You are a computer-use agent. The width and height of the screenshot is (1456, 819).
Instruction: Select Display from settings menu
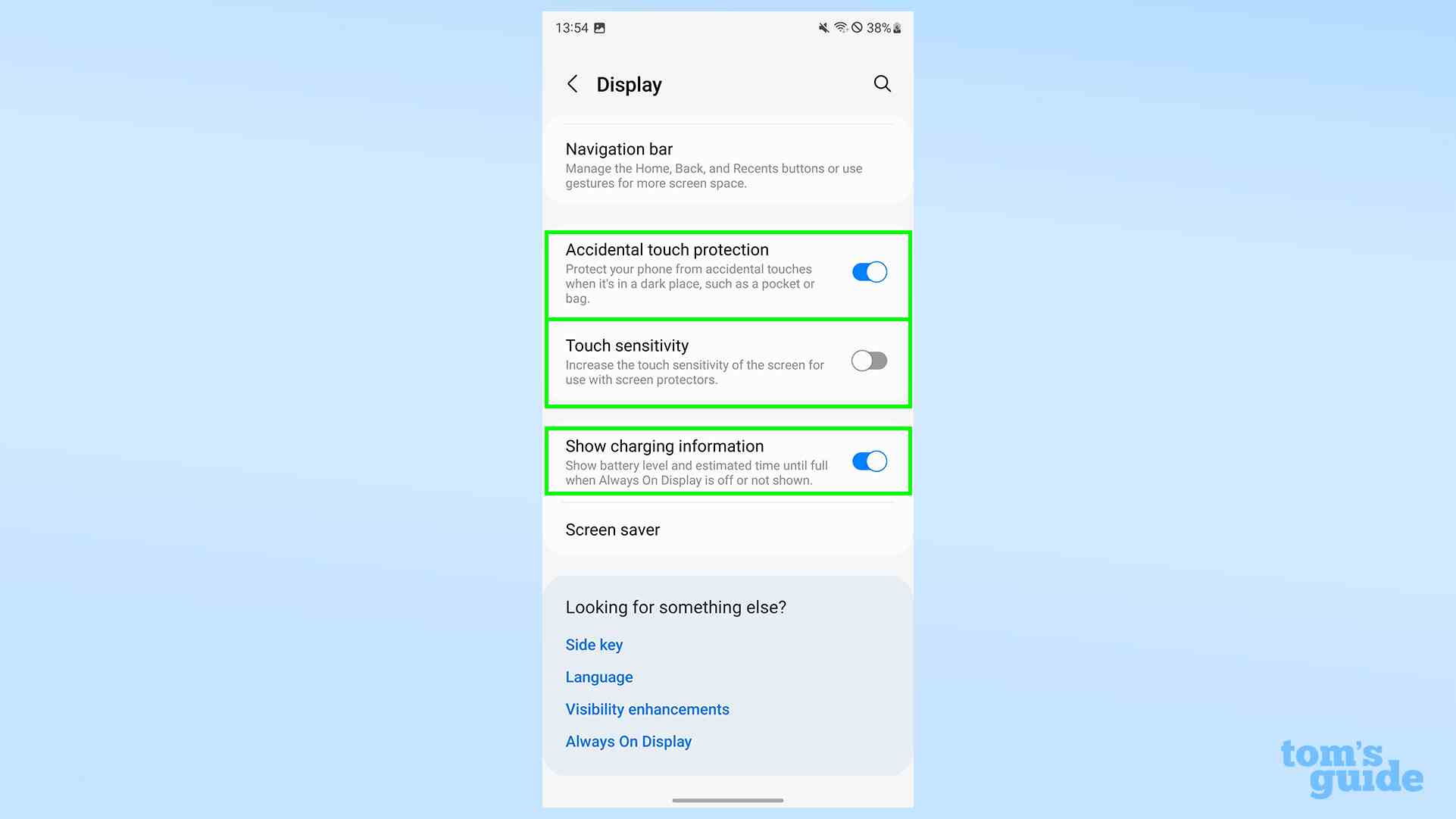[x=629, y=83]
